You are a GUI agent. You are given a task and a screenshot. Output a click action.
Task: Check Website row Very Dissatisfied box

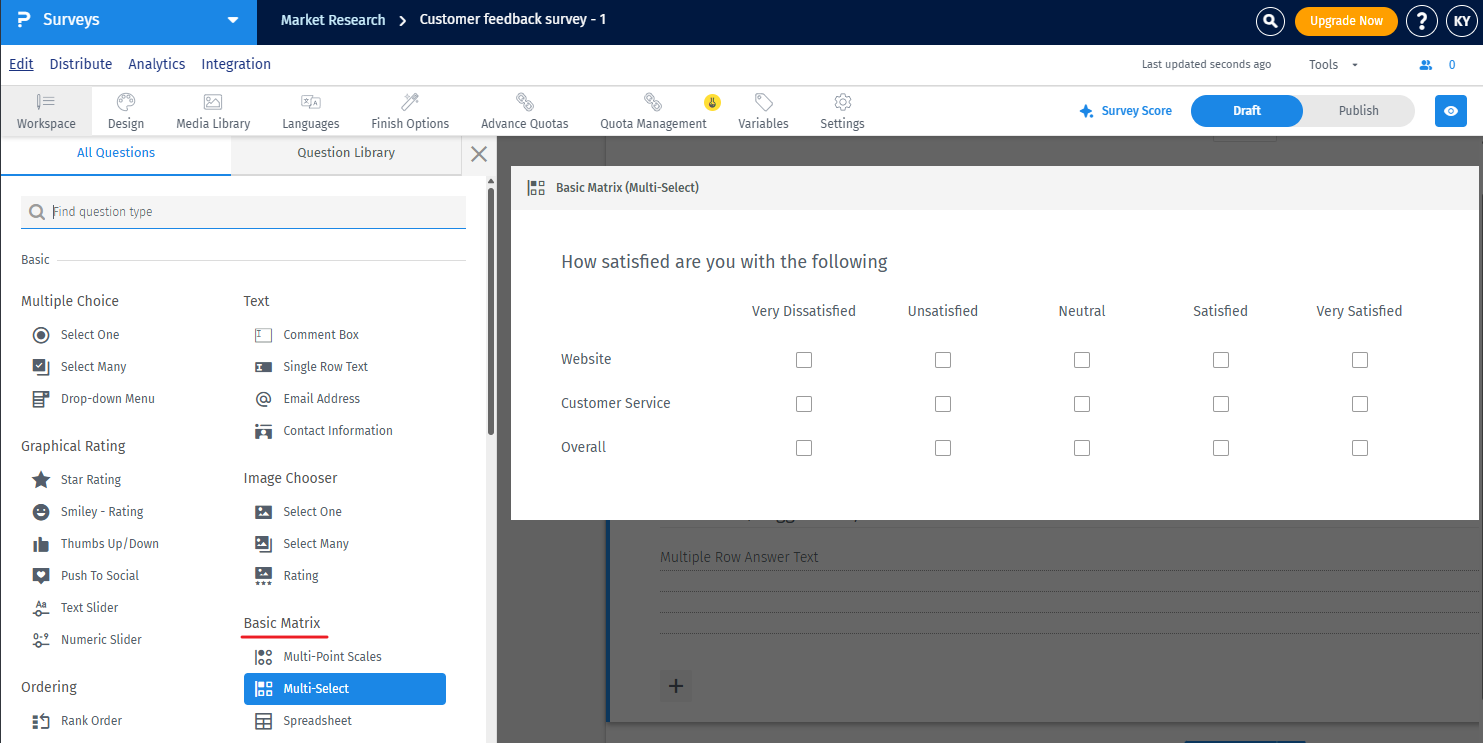804,360
